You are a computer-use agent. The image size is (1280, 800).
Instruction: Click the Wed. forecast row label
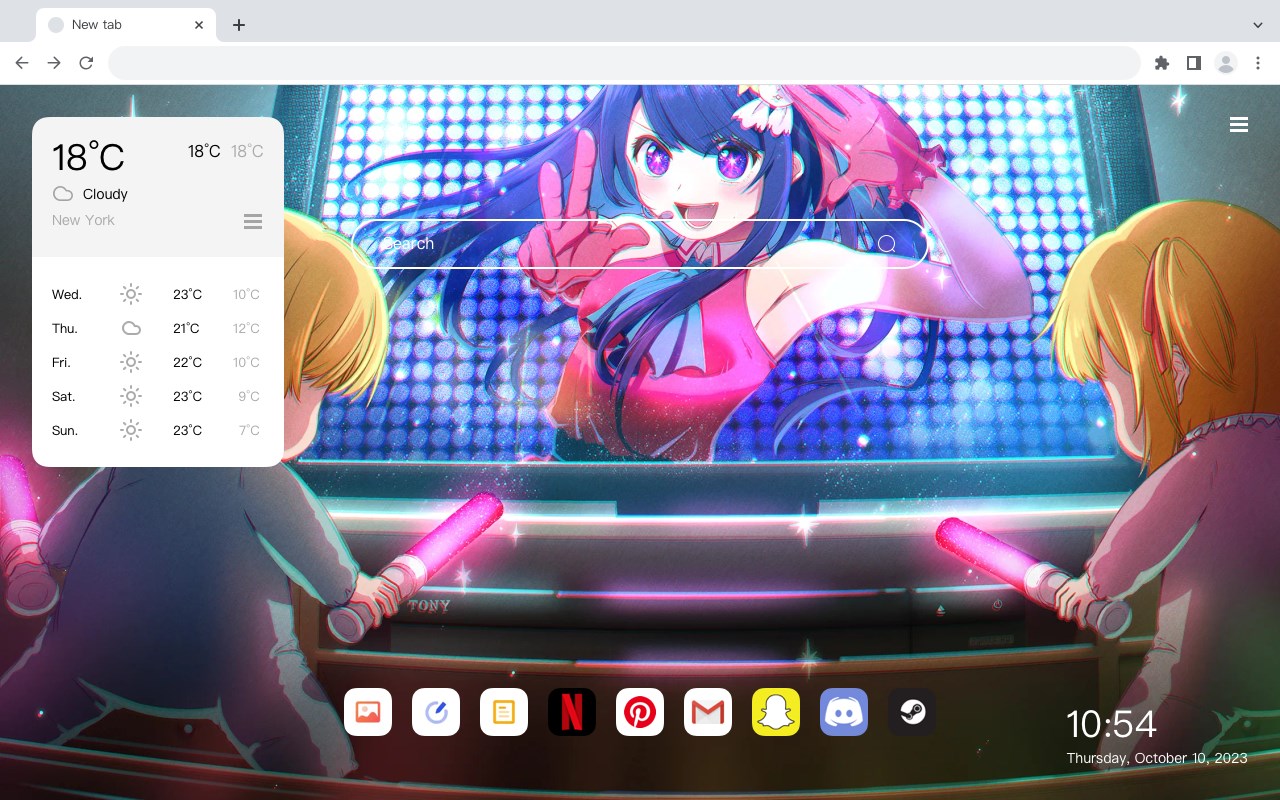(x=67, y=295)
